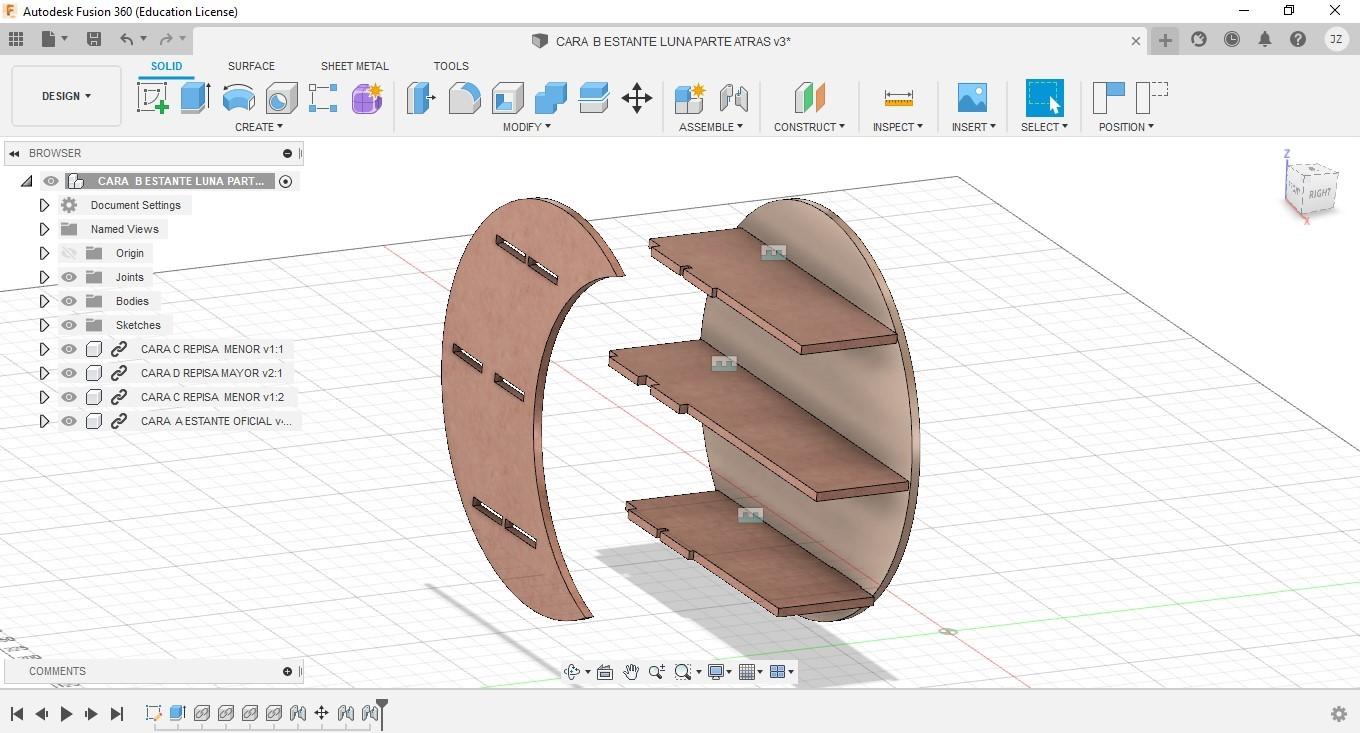Click the Capture Position icon
Viewport: 1360px width, 733px height.
pyautogui.click(x=1109, y=98)
